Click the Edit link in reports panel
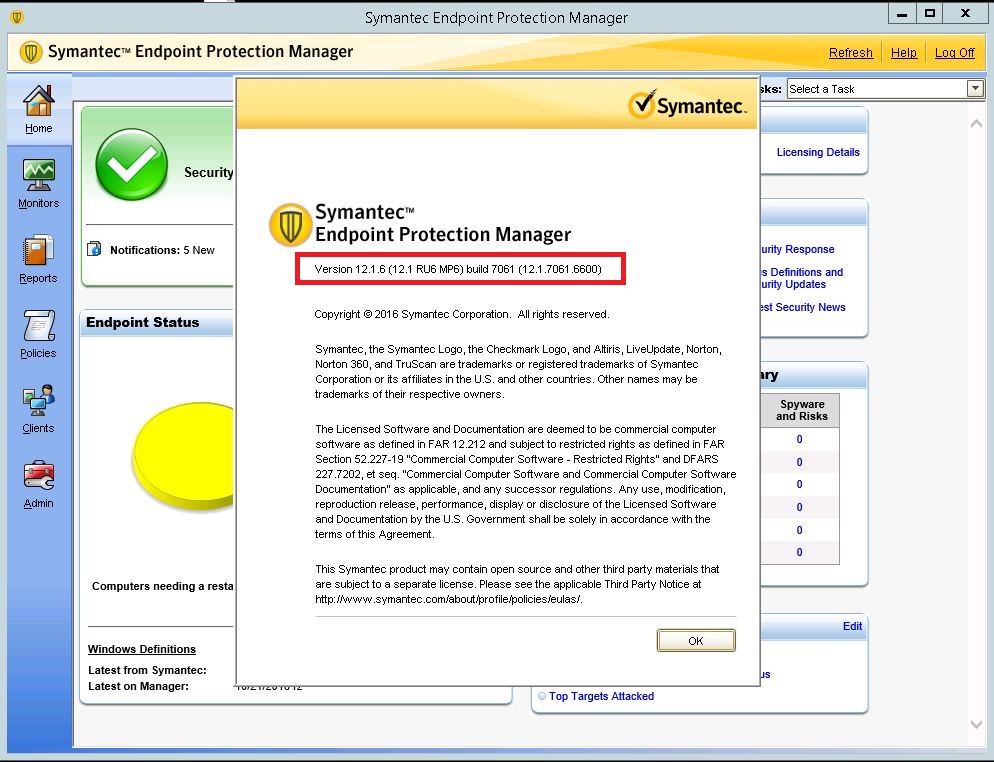Viewport: 994px width, 762px height. [852, 626]
